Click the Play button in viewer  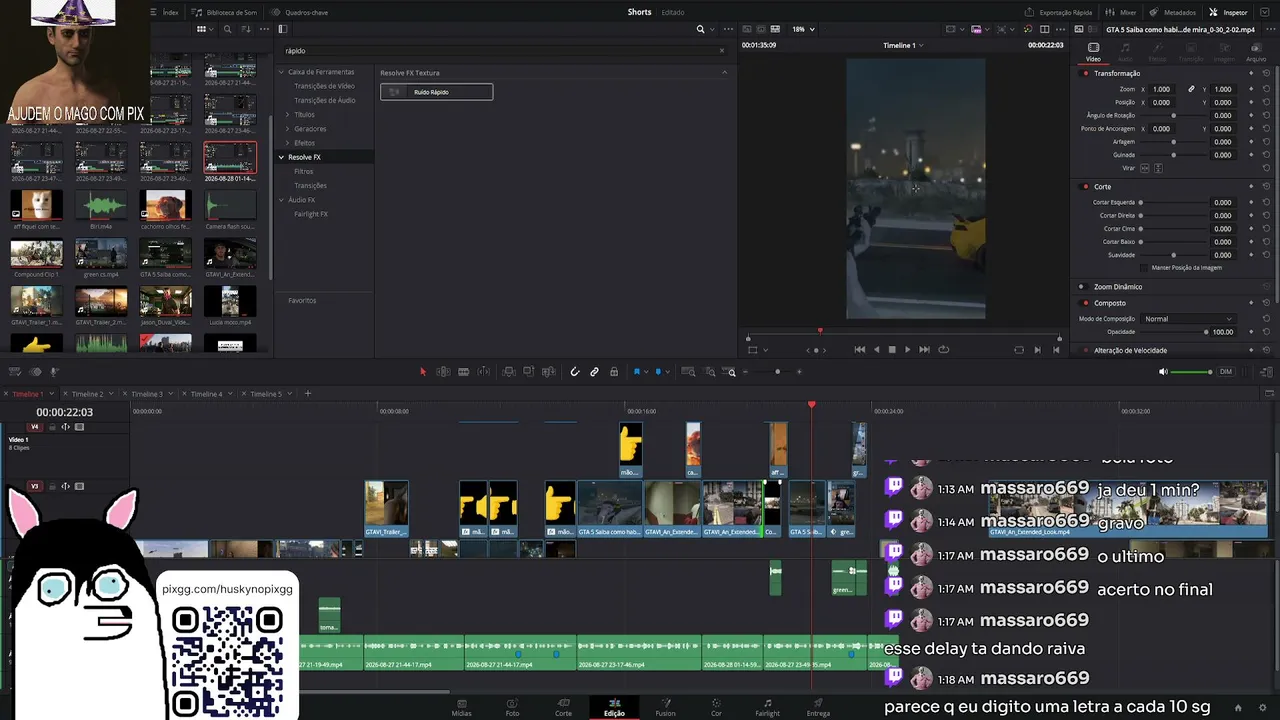[x=907, y=349]
